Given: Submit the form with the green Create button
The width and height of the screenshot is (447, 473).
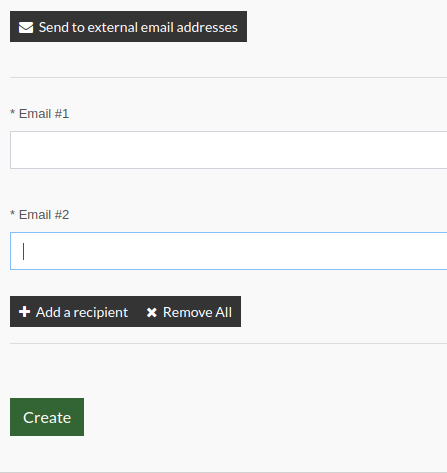Looking at the screenshot, I should point(47,417).
